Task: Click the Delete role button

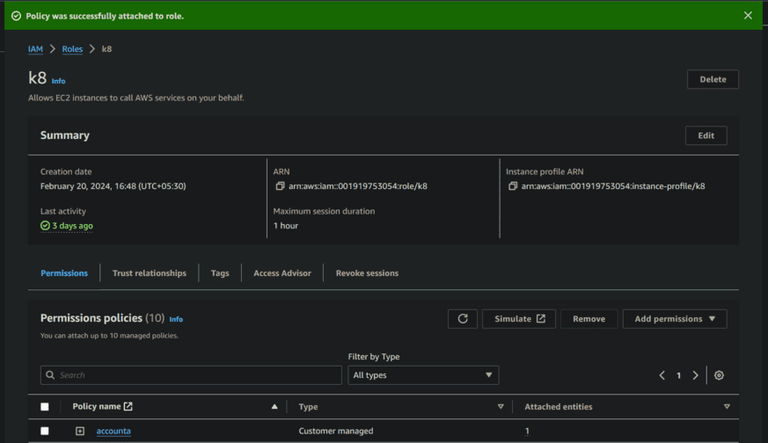Action: click(713, 79)
